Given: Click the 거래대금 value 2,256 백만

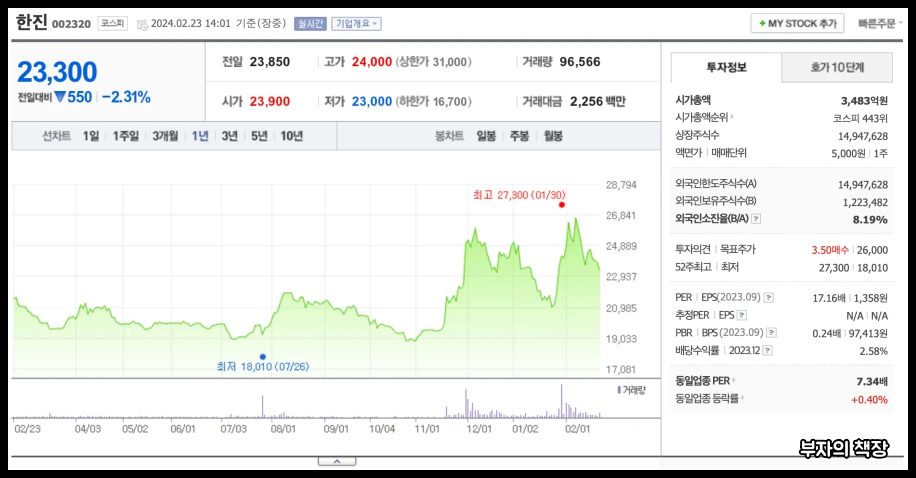Looking at the screenshot, I should point(598,102).
